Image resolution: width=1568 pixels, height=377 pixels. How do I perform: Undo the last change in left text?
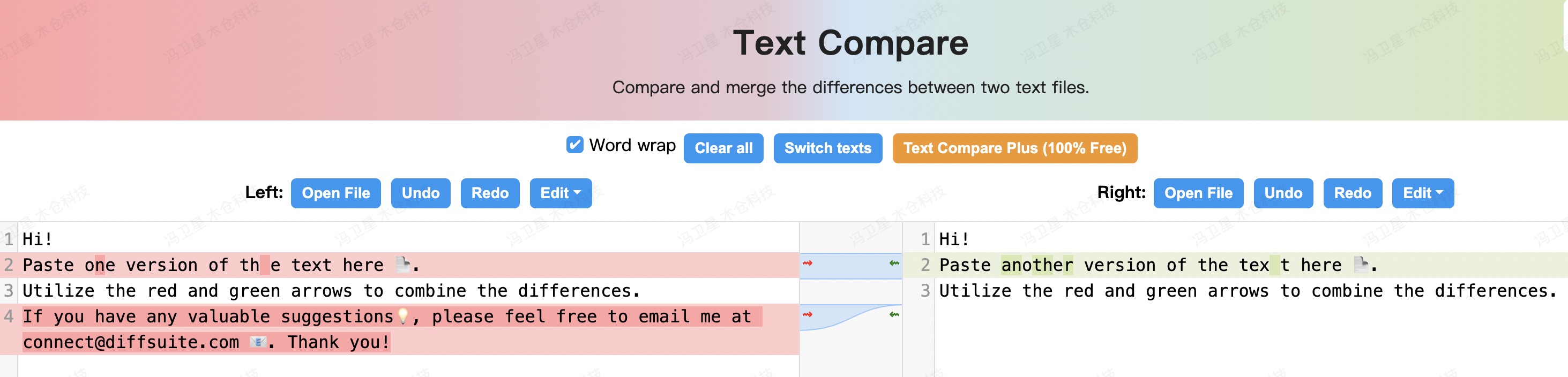point(420,193)
